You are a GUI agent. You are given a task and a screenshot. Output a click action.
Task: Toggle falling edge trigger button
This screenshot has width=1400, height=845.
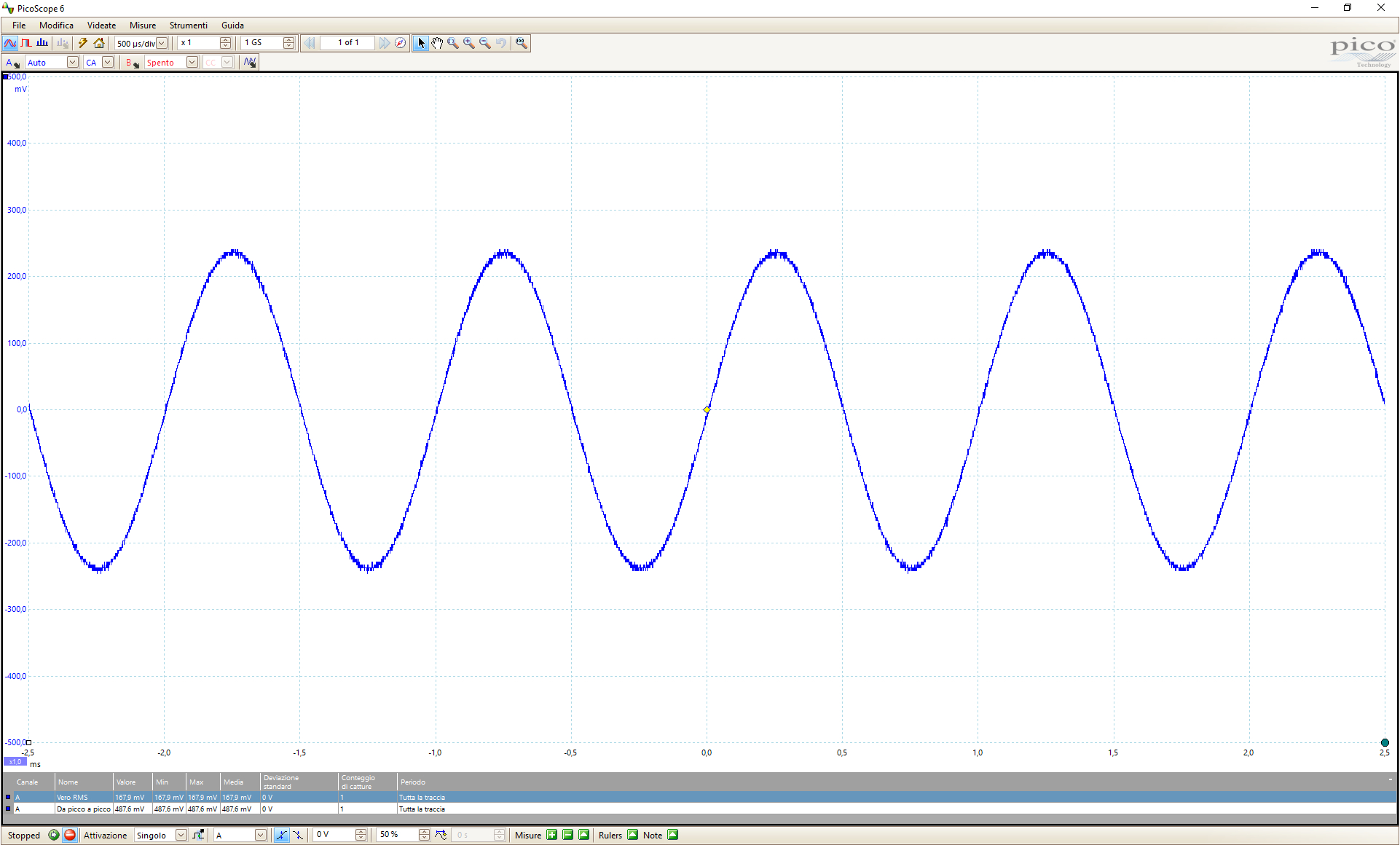click(x=297, y=835)
